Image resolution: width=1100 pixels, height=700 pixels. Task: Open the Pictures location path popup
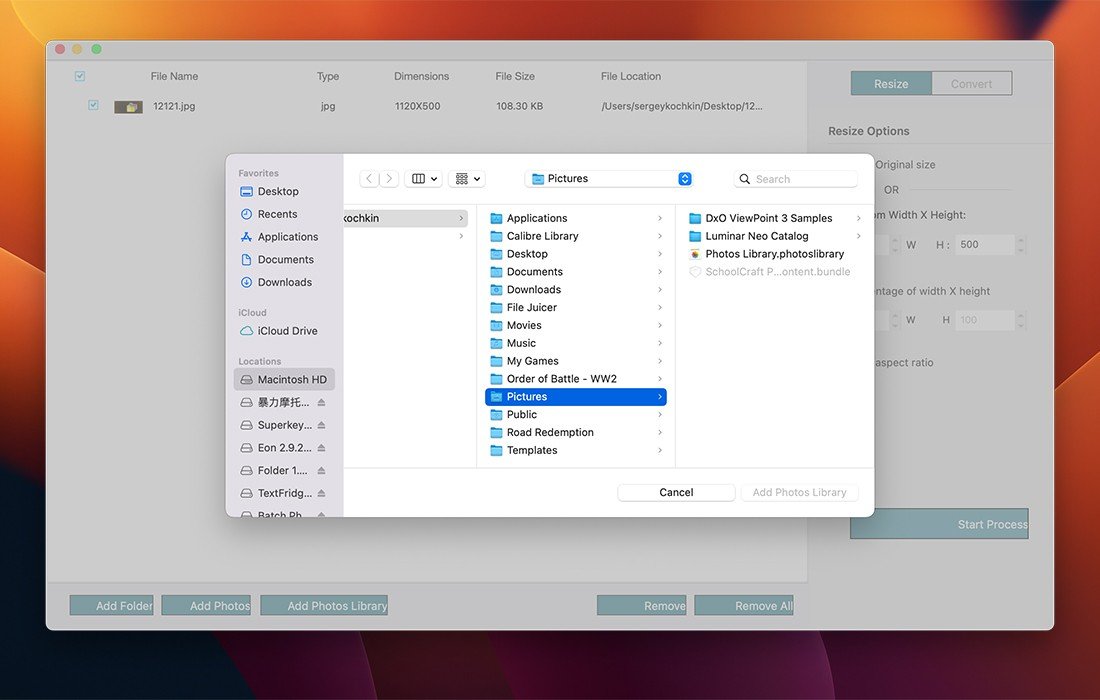[611, 179]
